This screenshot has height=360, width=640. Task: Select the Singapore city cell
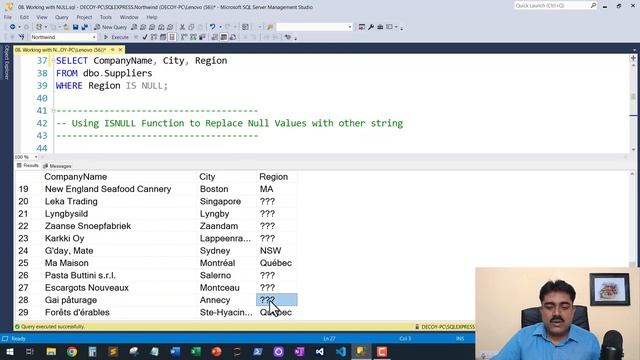click(227, 201)
